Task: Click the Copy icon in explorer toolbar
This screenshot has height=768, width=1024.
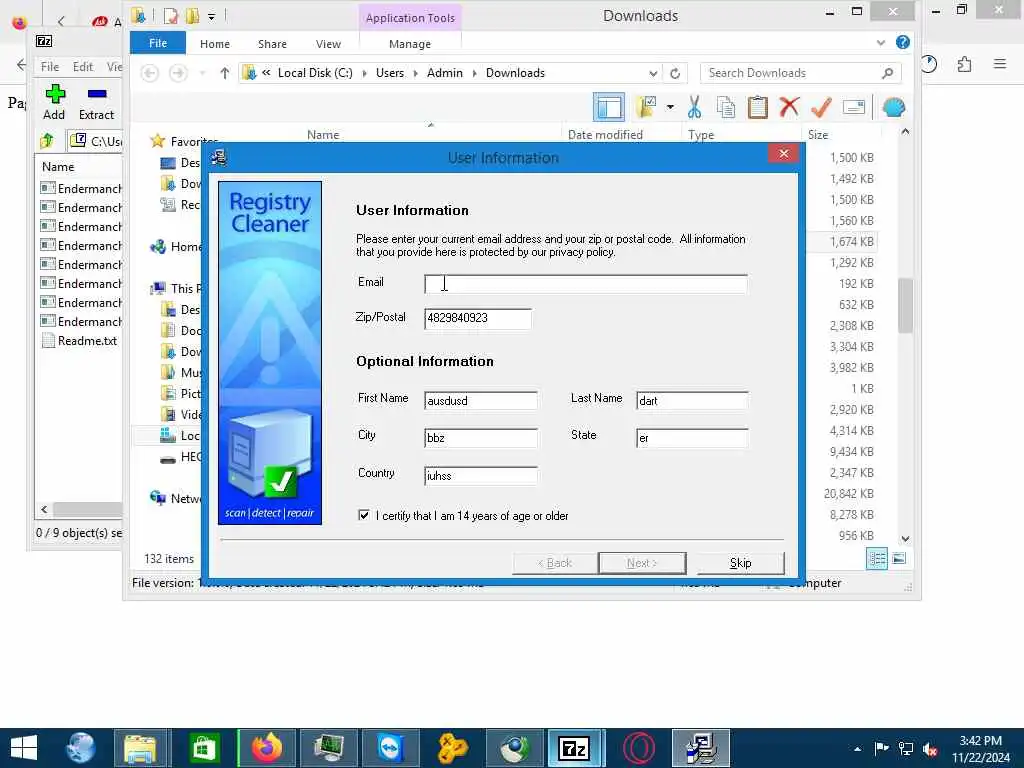Action: 726,107
